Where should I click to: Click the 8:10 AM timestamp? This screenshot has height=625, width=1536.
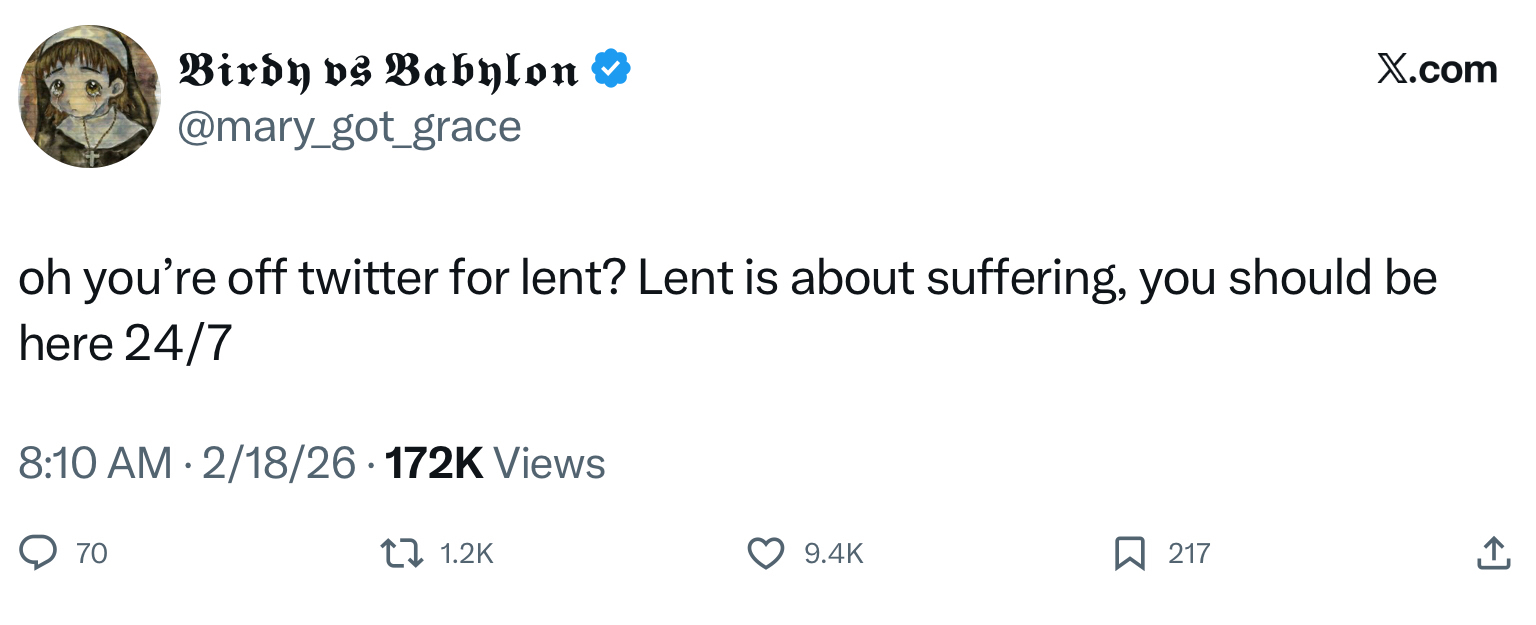[96, 463]
